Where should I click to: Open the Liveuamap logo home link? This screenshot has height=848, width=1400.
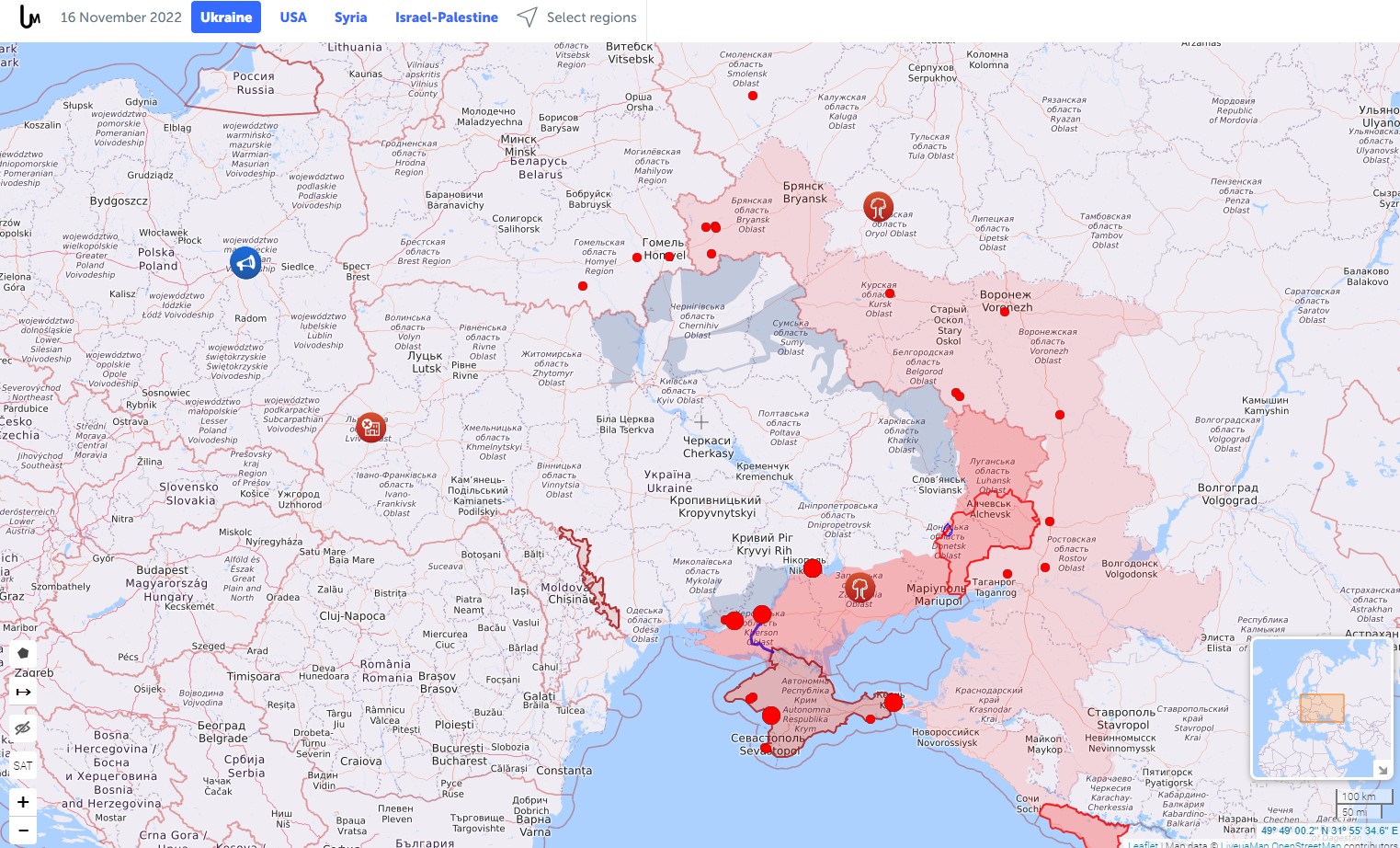(x=29, y=17)
